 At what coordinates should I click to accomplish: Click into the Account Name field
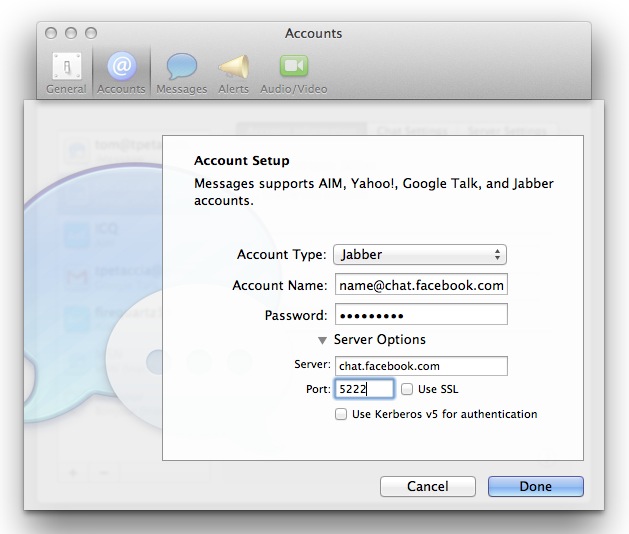[420, 285]
